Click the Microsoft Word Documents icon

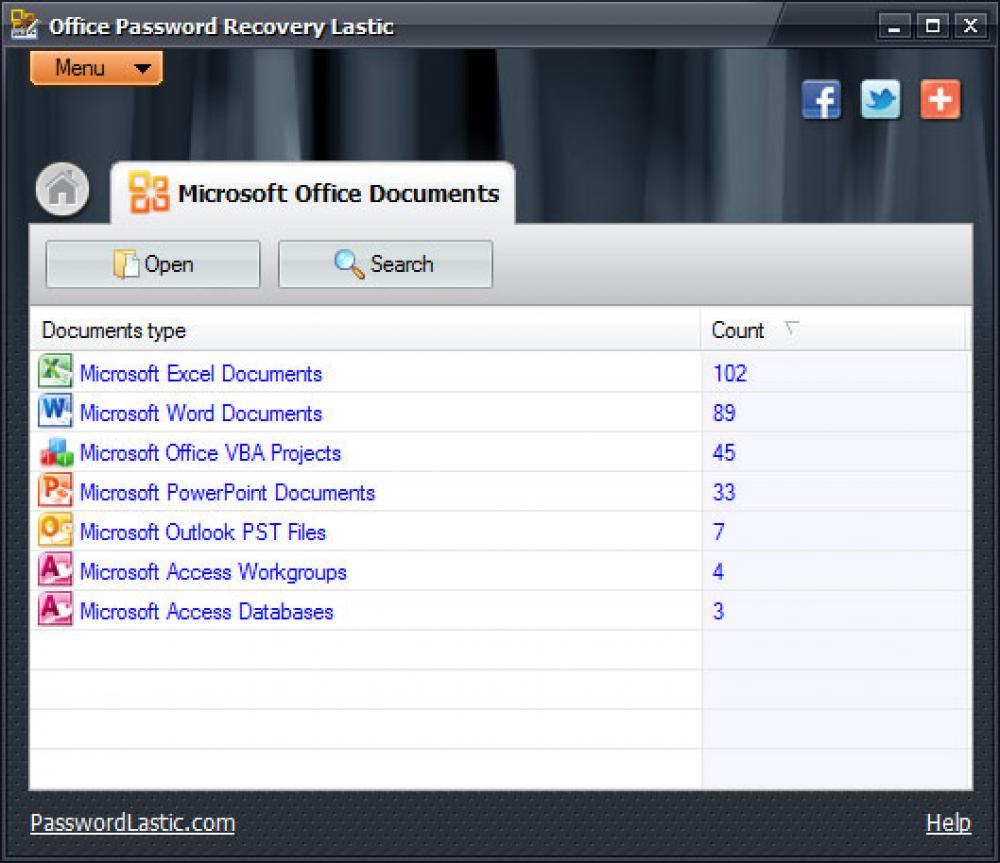pyautogui.click(x=55, y=413)
